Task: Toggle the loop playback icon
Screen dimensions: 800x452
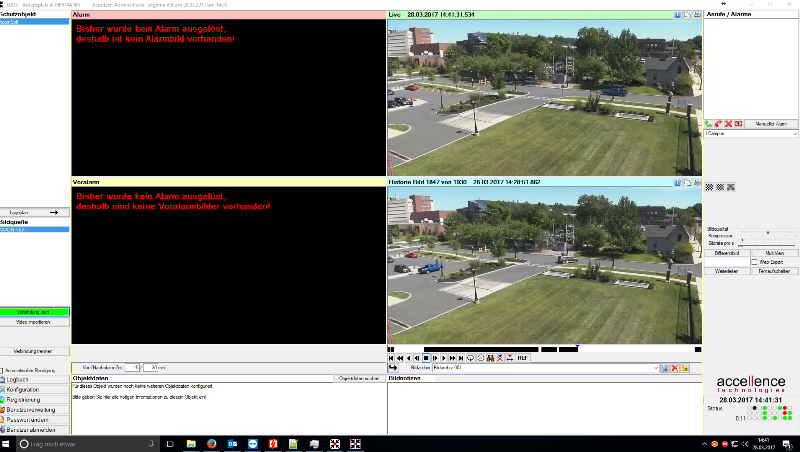Action: (x=470, y=358)
